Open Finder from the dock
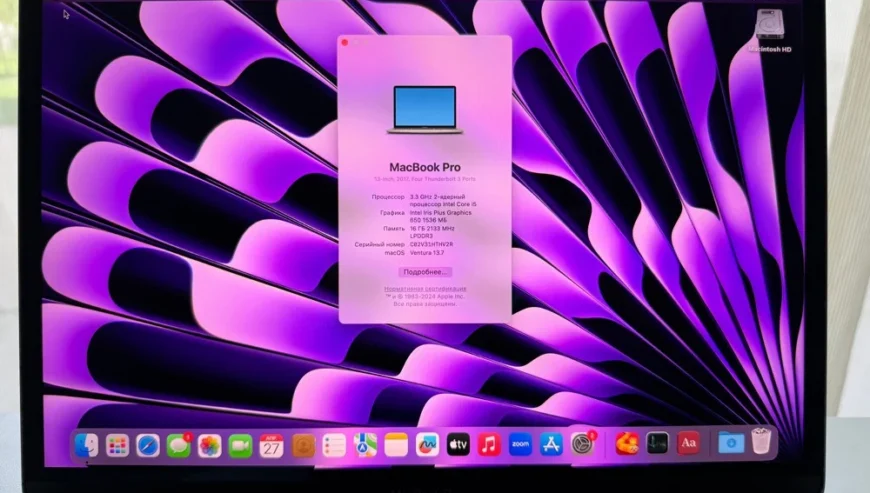The width and height of the screenshot is (870, 493). 87,445
